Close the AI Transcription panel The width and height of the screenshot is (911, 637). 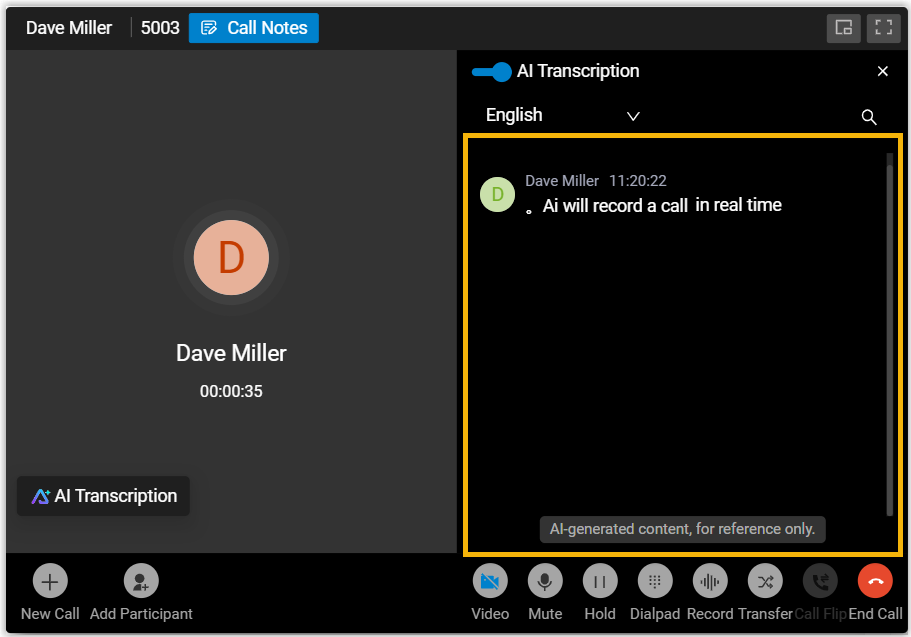tap(883, 71)
